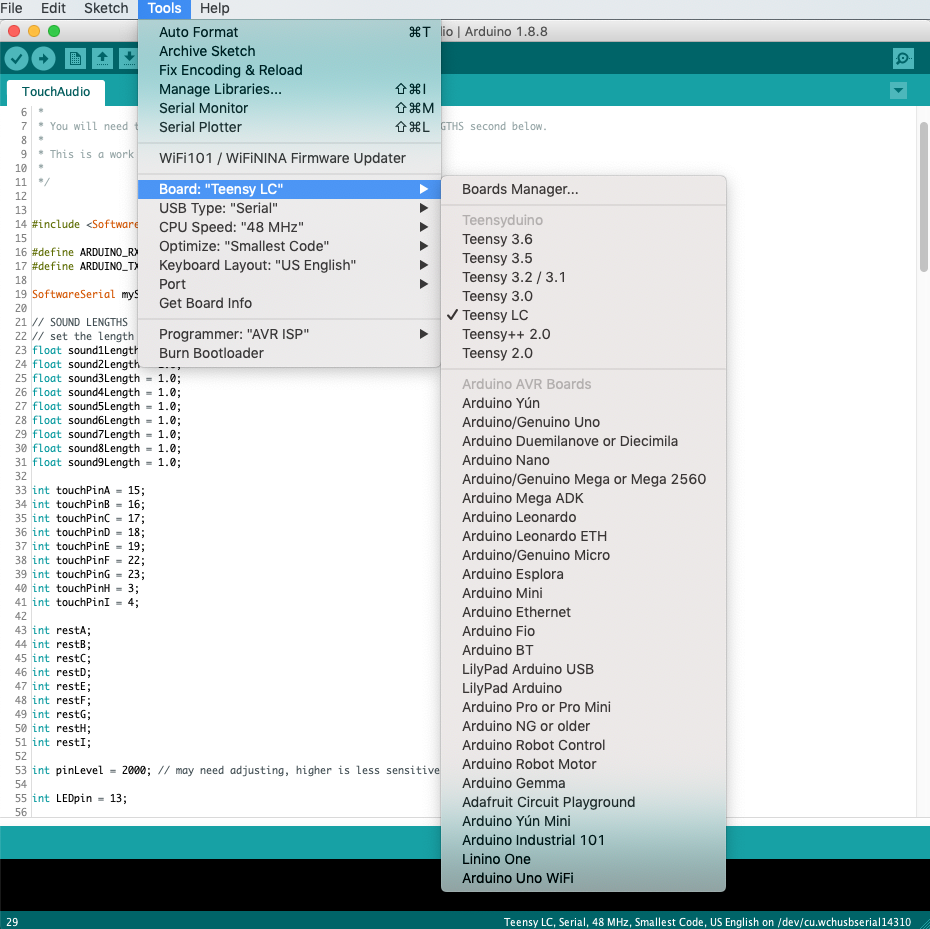930x929 pixels.
Task: Choose Arduino Leonardo board
Action: point(584,517)
